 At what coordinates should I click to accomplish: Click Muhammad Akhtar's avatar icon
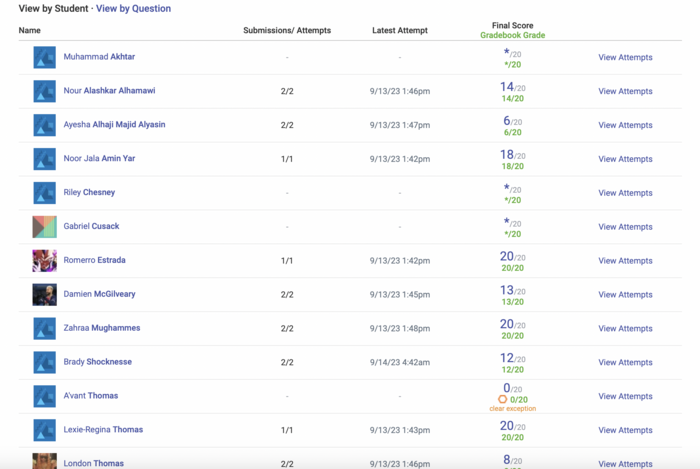coord(44,57)
